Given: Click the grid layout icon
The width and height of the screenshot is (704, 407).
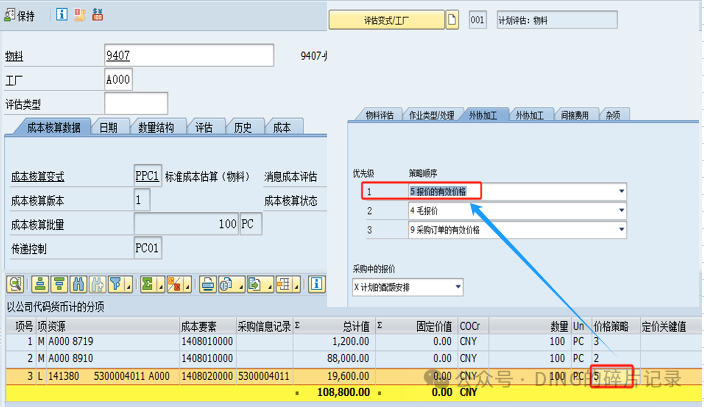Looking at the screenshot, I should point(284,284).
